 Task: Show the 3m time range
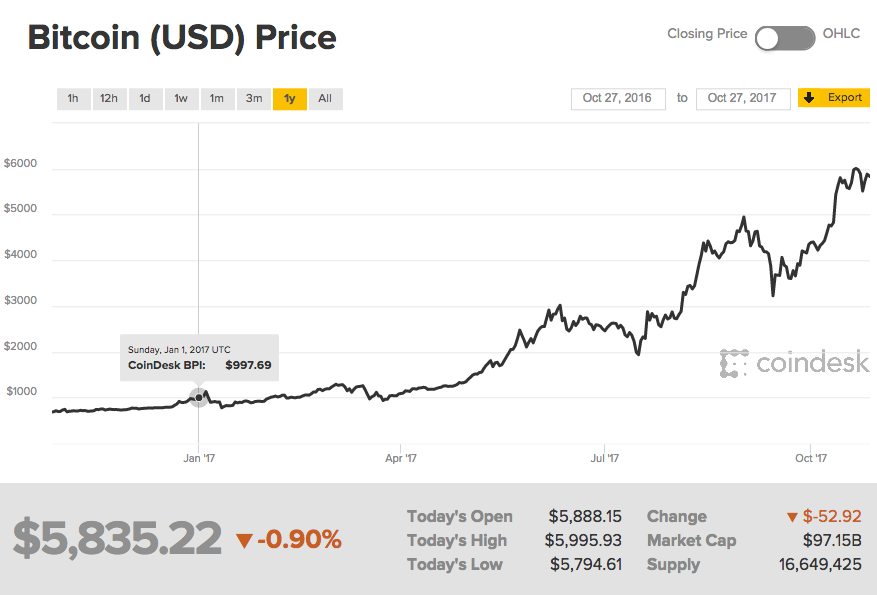click(x=254, y=98)
